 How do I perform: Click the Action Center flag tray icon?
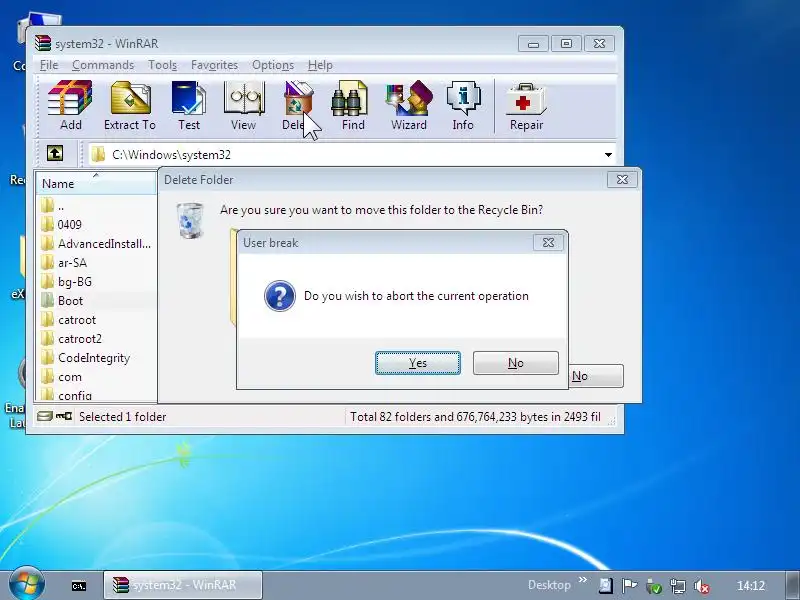pos(629,586)
